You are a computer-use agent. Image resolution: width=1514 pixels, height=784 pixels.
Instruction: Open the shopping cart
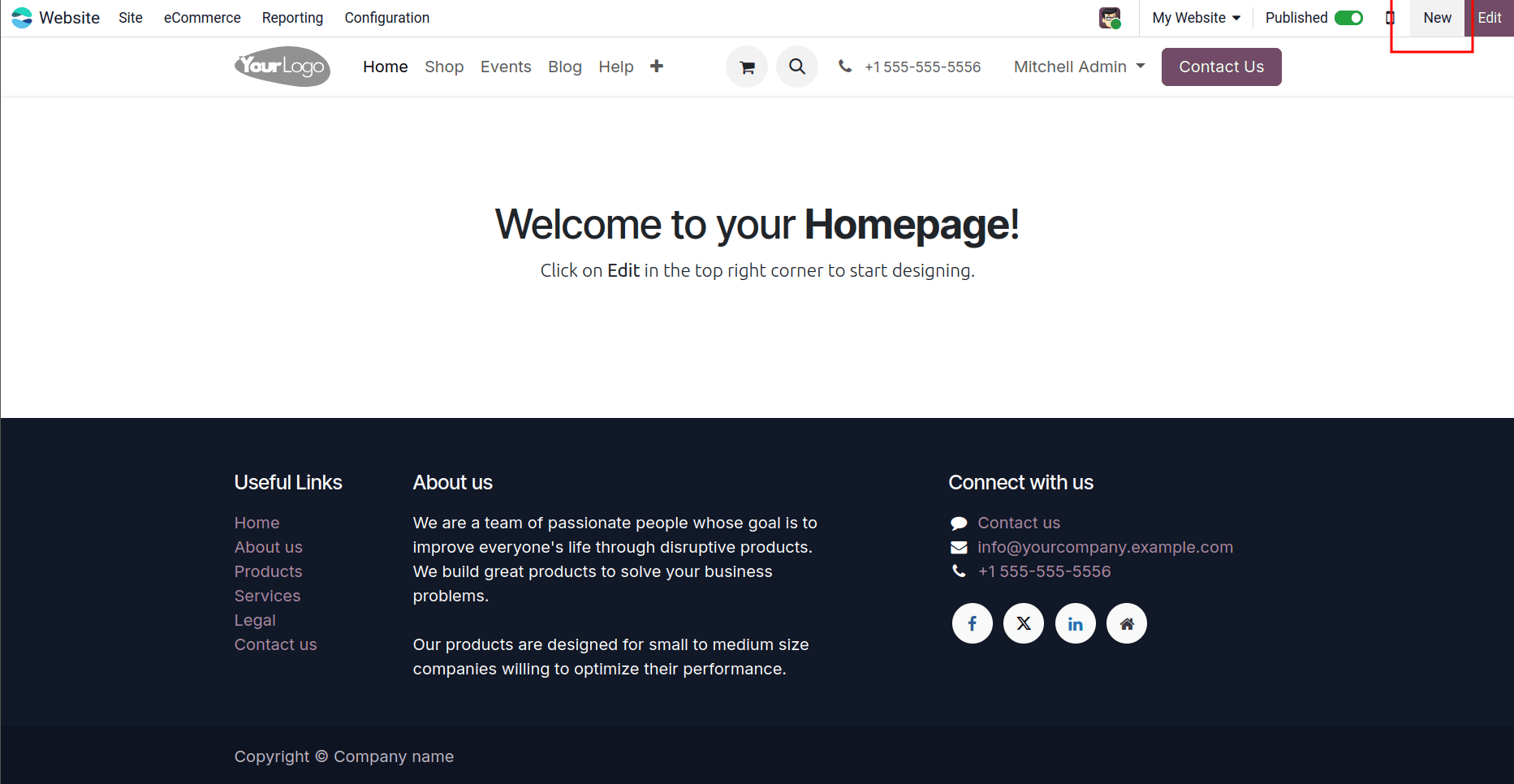(746, 67)
